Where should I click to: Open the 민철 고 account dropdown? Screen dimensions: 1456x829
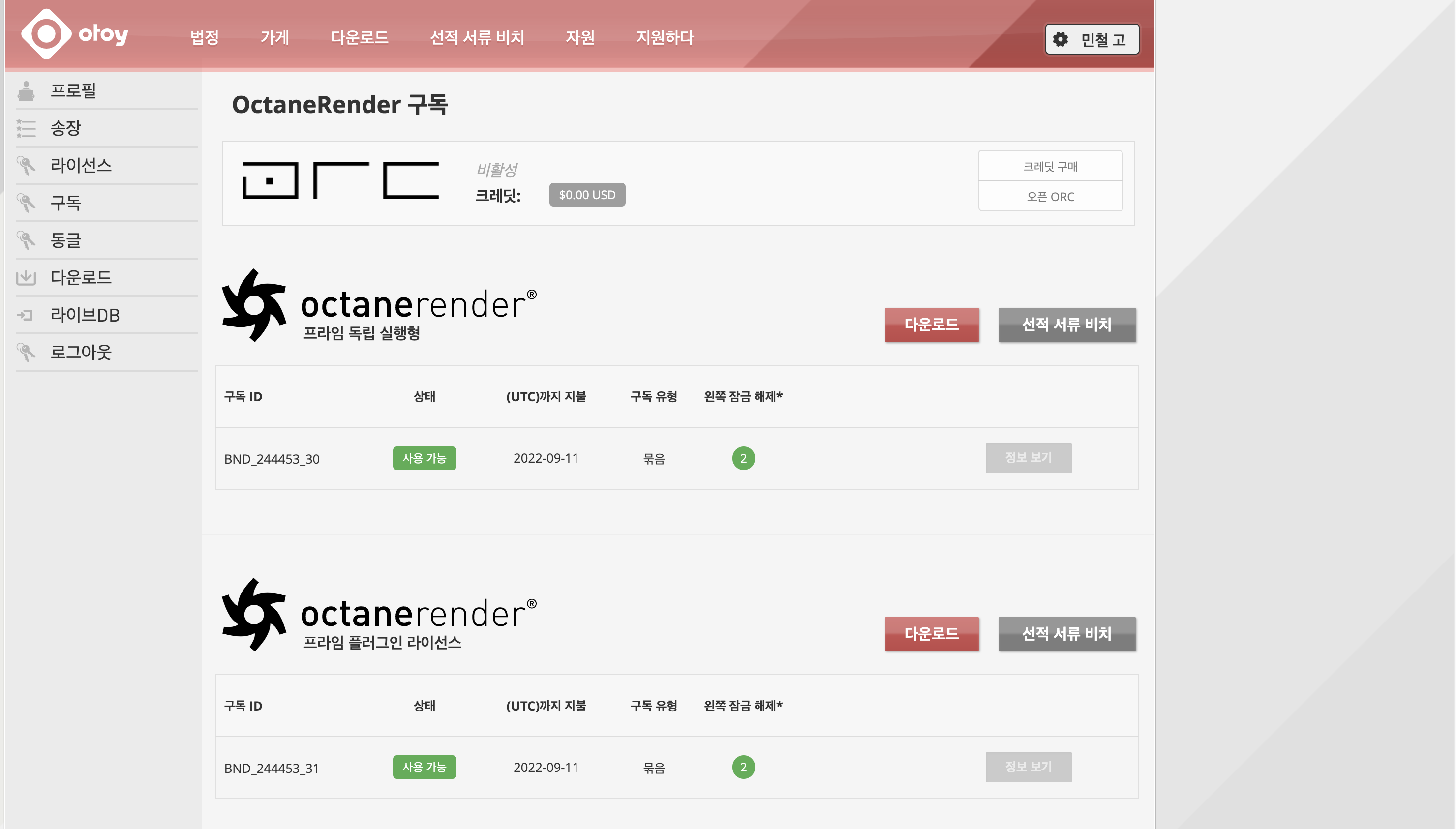tap(1092, 39)
